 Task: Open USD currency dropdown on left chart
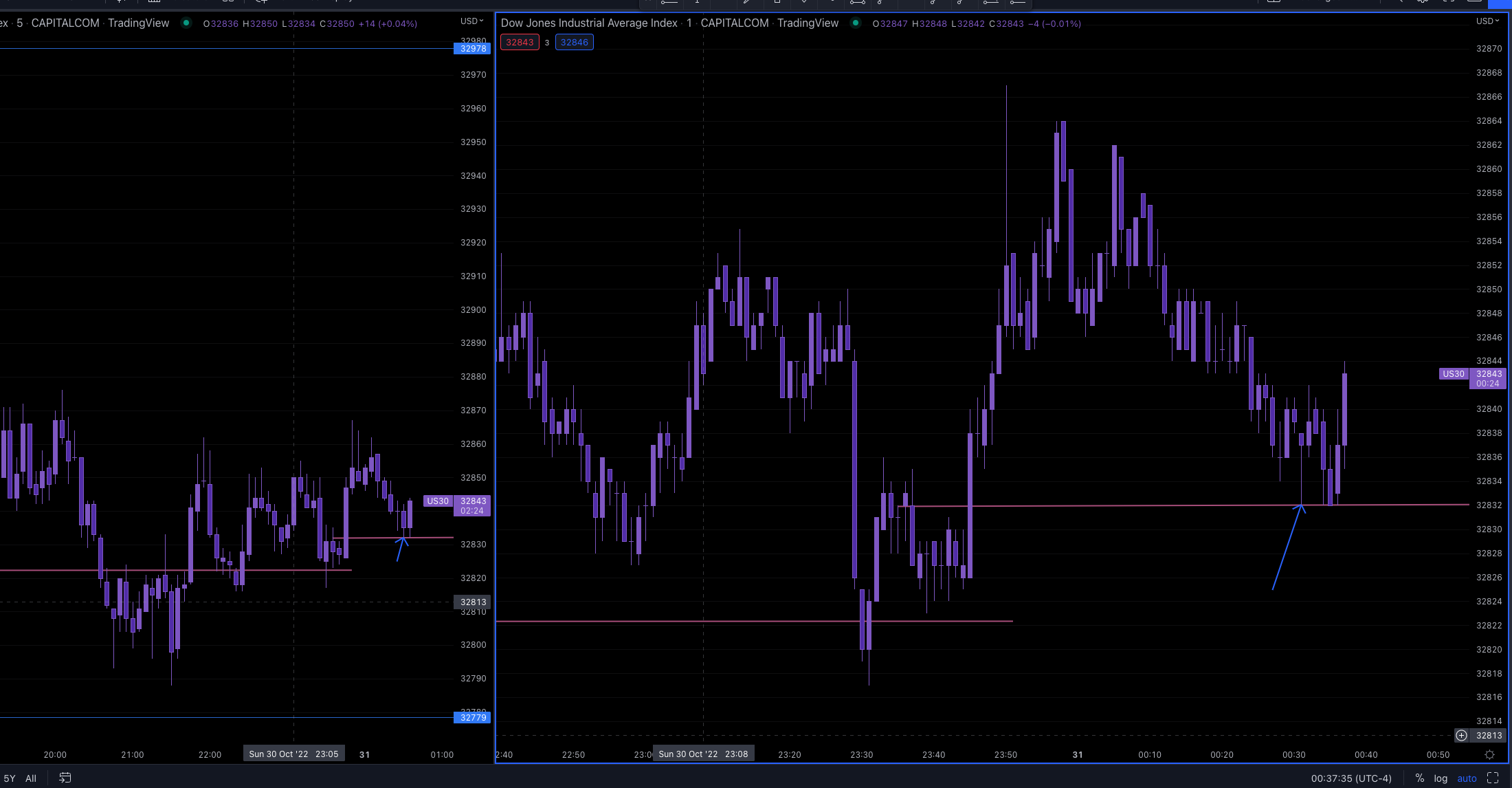[471, 21]
